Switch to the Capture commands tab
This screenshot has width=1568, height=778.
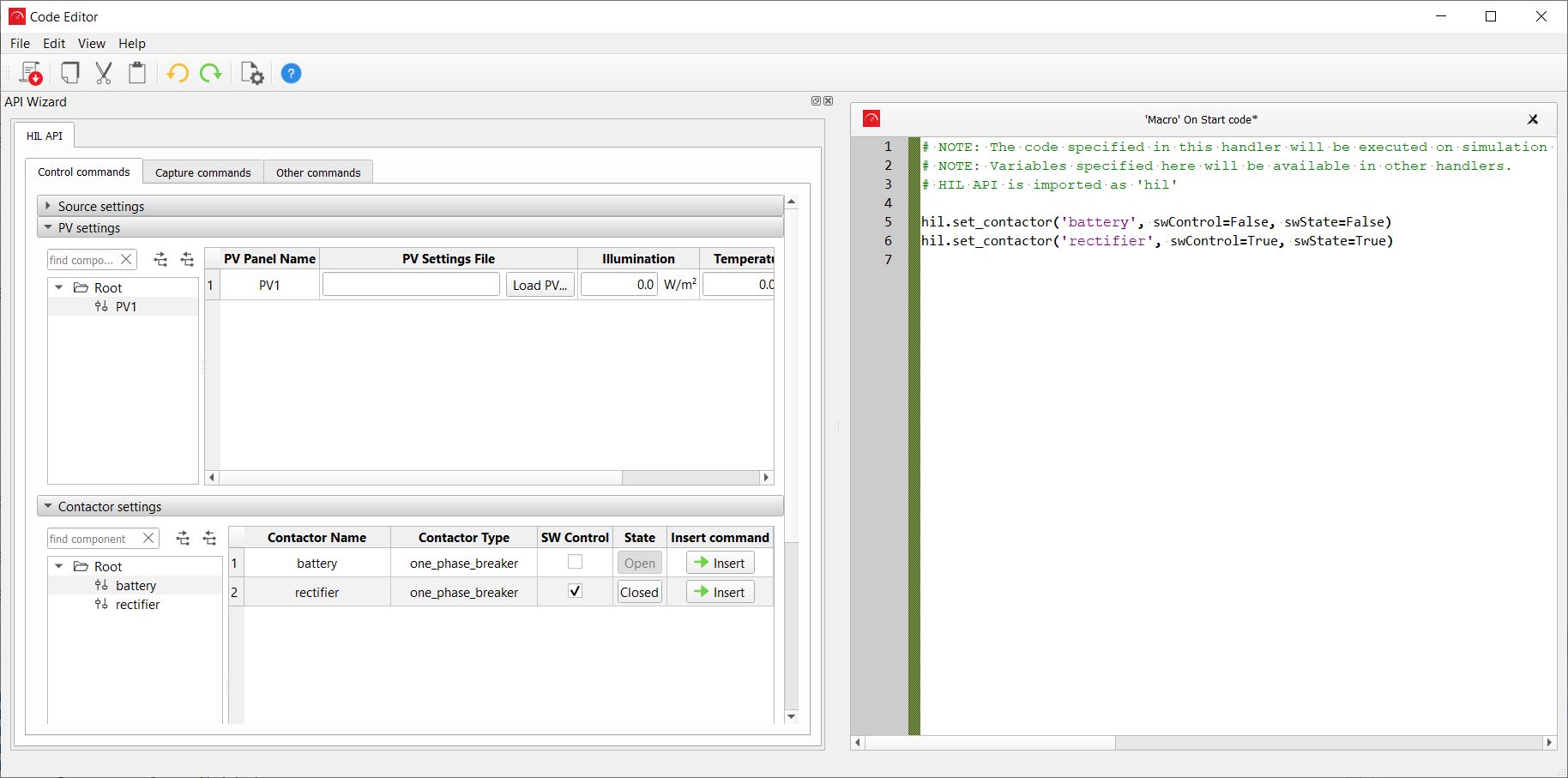click(203, 172)
